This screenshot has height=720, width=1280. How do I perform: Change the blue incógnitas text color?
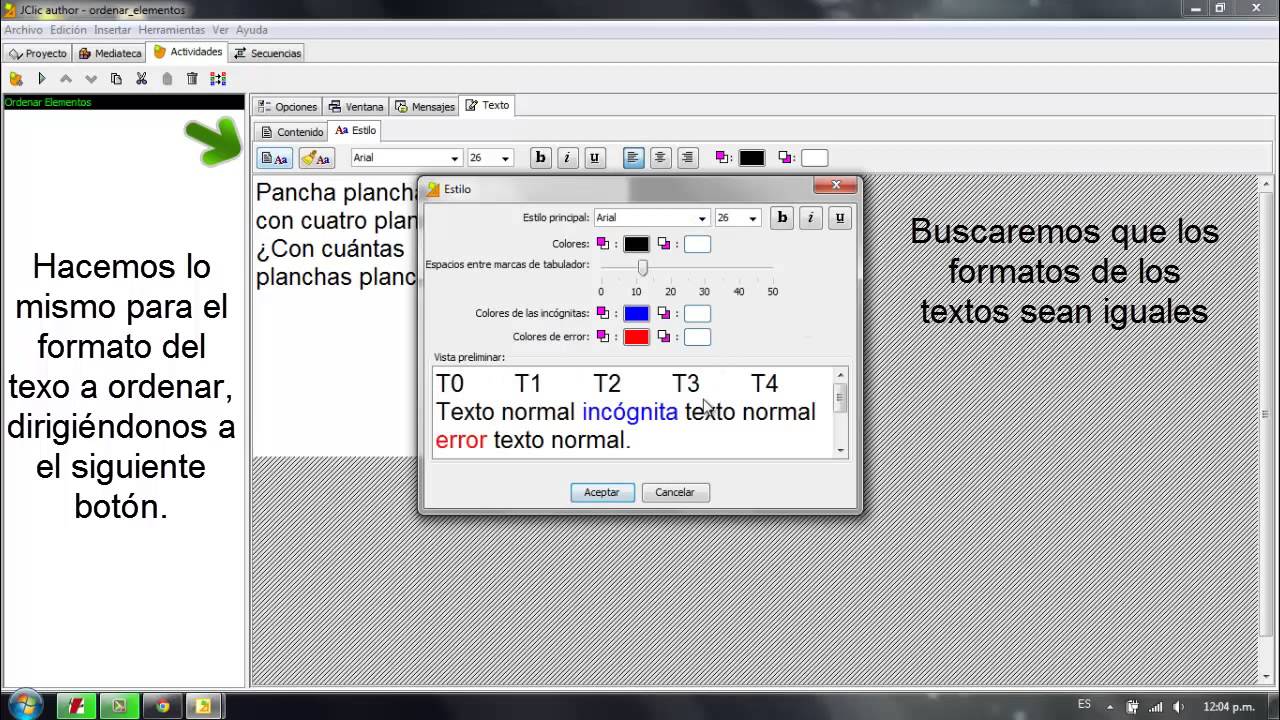(637, 314)
